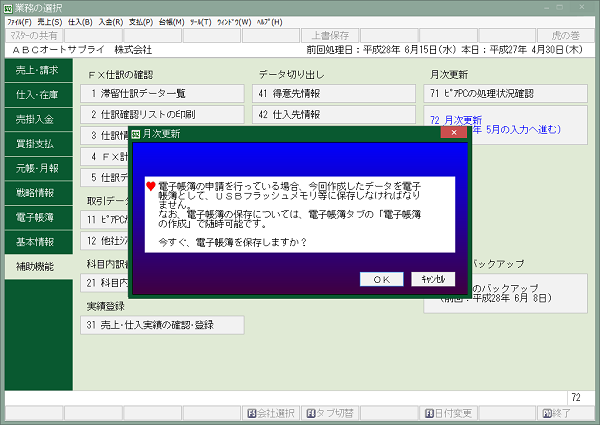This screenshot has width=600, height=425.
Task: Click the 虎の巻 toolbar button
Action: click(x=566, y=36)
